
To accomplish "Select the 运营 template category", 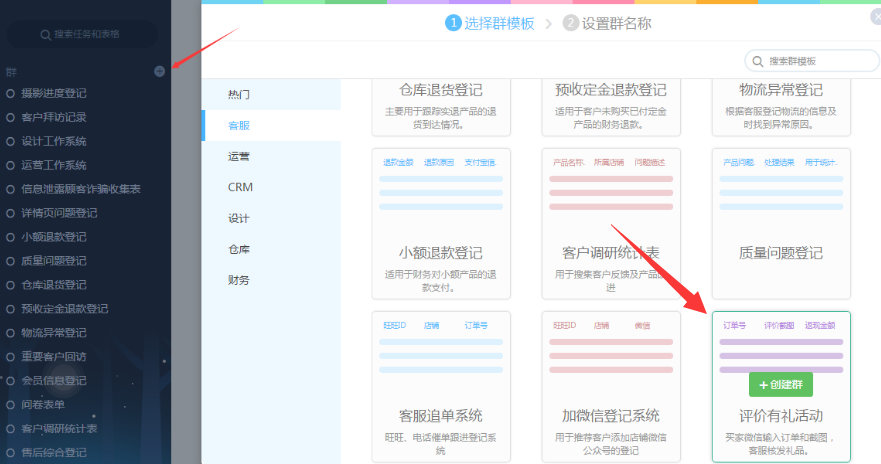I will [x=271, y=156].
